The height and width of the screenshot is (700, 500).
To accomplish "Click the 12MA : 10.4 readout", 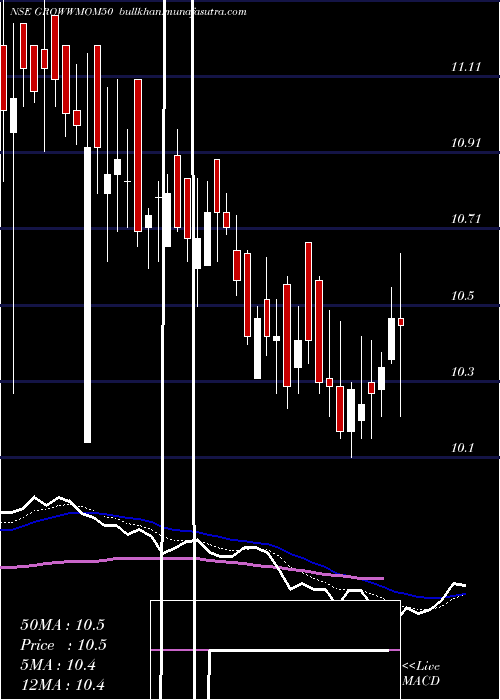I will [x=62, y=684].
